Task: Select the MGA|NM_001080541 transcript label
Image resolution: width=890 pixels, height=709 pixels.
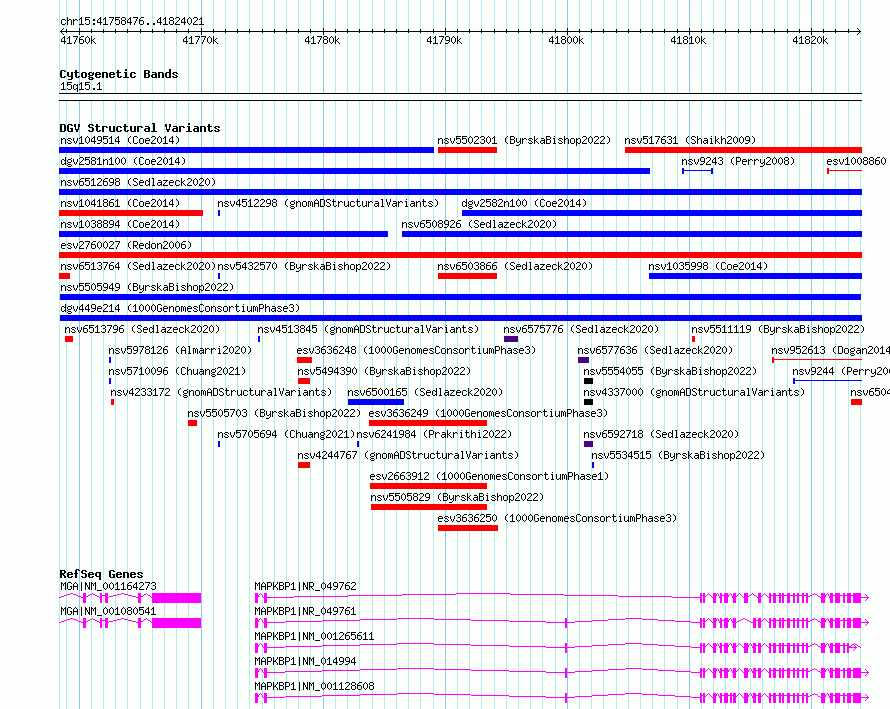Action: tap(108, 611)
